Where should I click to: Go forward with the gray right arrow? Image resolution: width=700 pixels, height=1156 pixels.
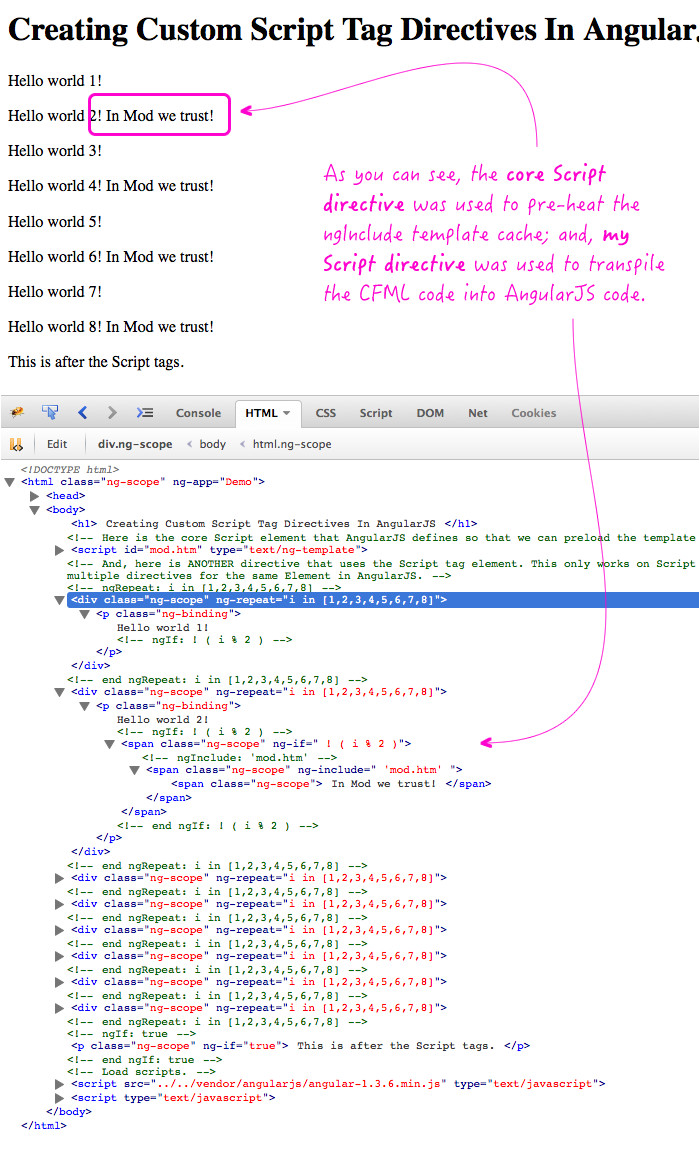112,412
